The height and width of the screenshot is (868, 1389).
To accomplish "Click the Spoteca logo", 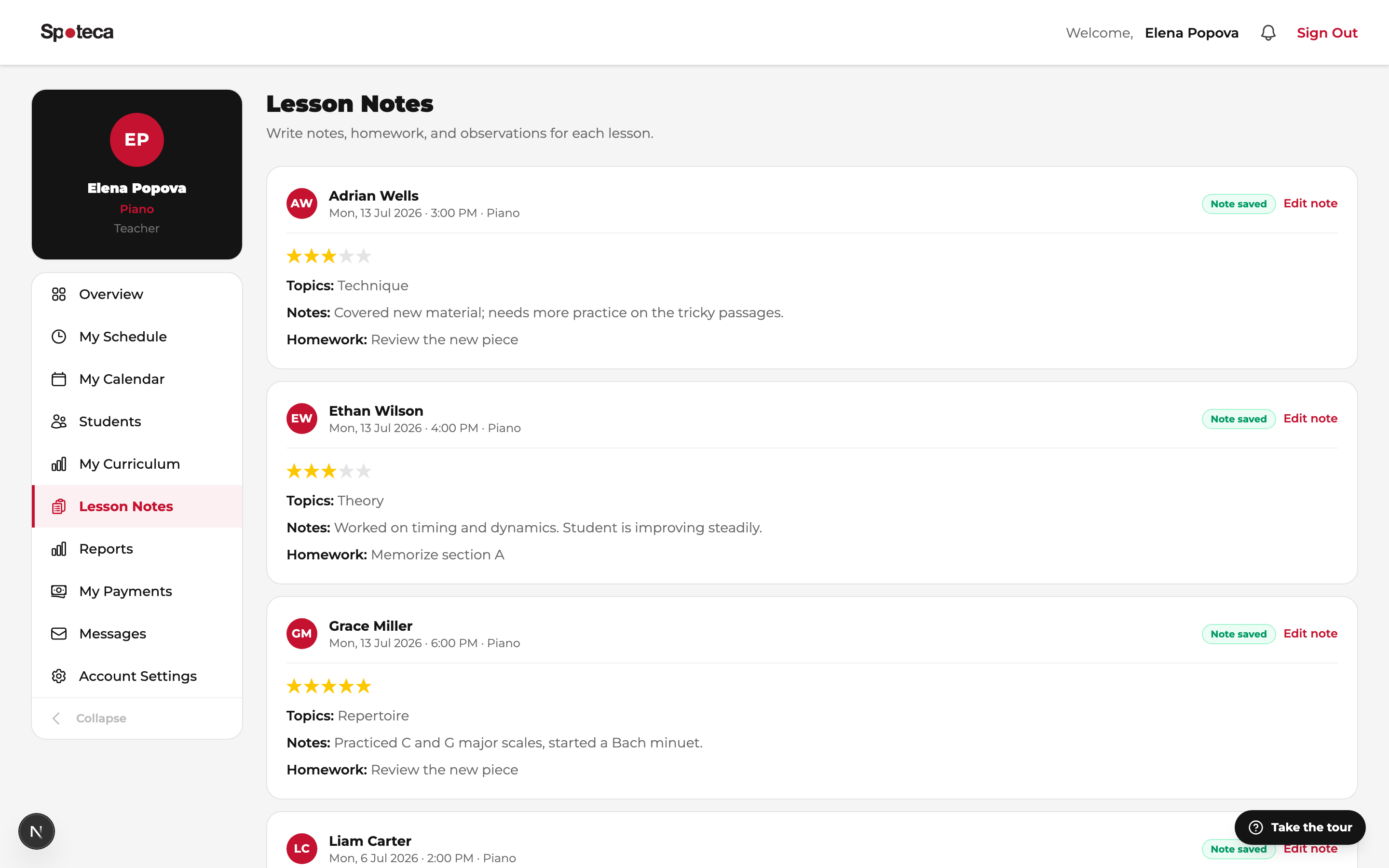I will click(x=77, y=32).
